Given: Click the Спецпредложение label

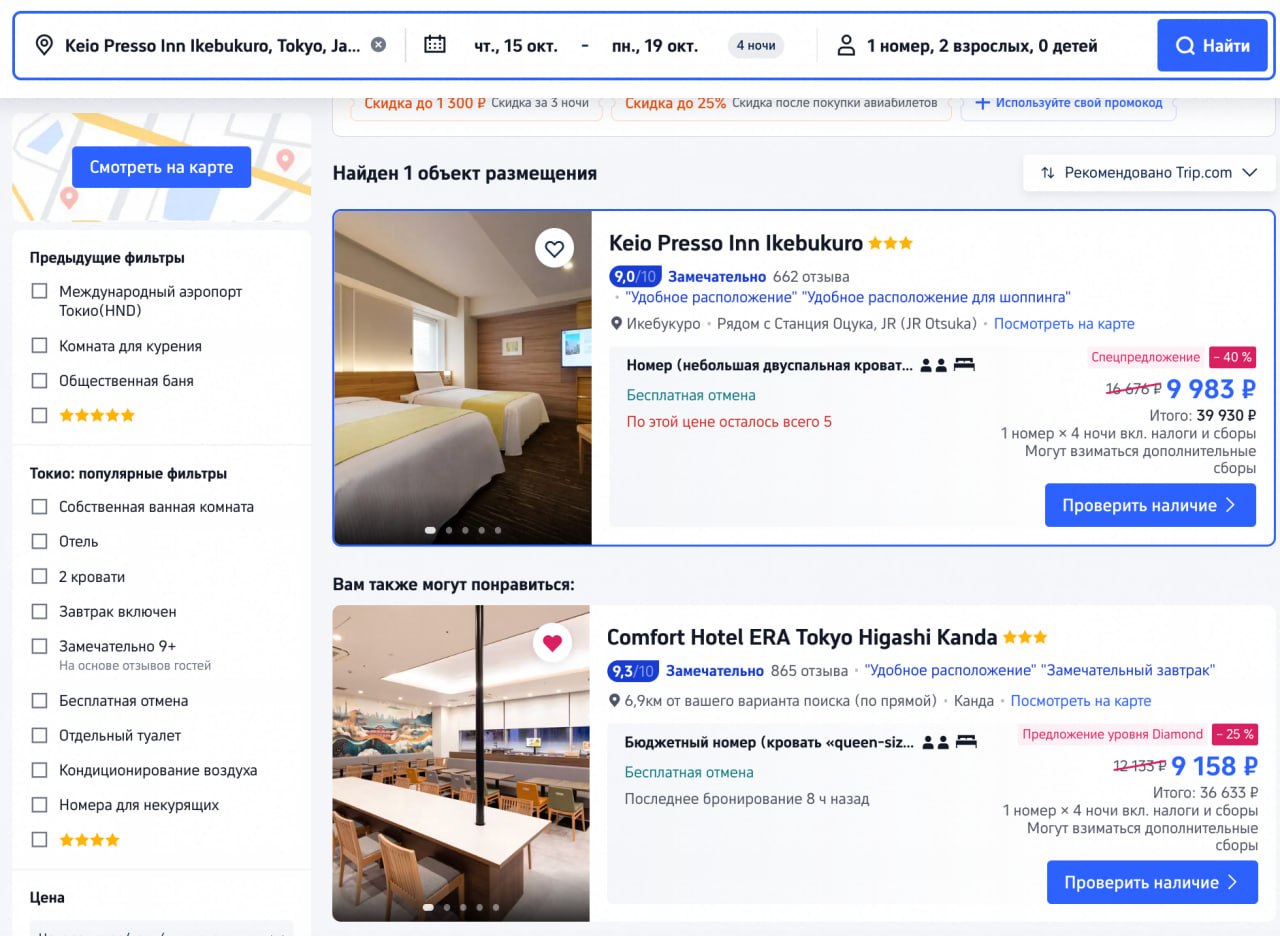Looking at the screenshot, I should [x=1146, y=357].
